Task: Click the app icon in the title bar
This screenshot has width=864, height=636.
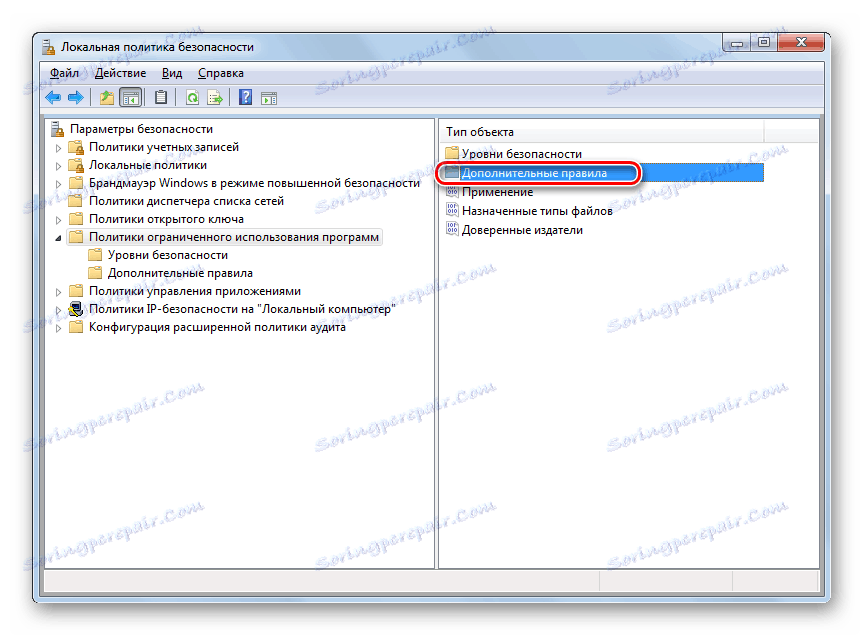Action: (x=49, y=47)
